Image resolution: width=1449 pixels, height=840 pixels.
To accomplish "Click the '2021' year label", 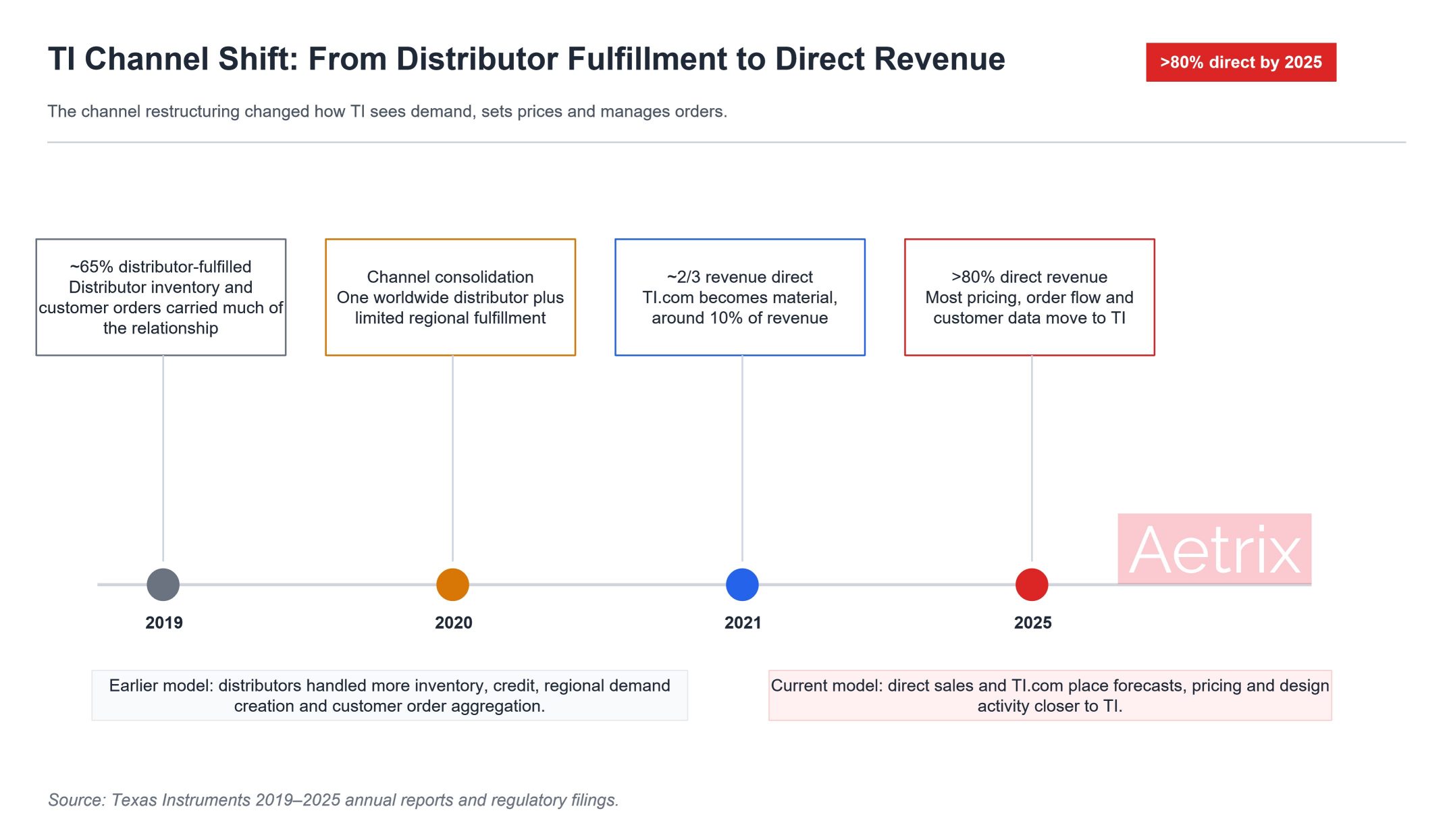I will pos(743,623).
